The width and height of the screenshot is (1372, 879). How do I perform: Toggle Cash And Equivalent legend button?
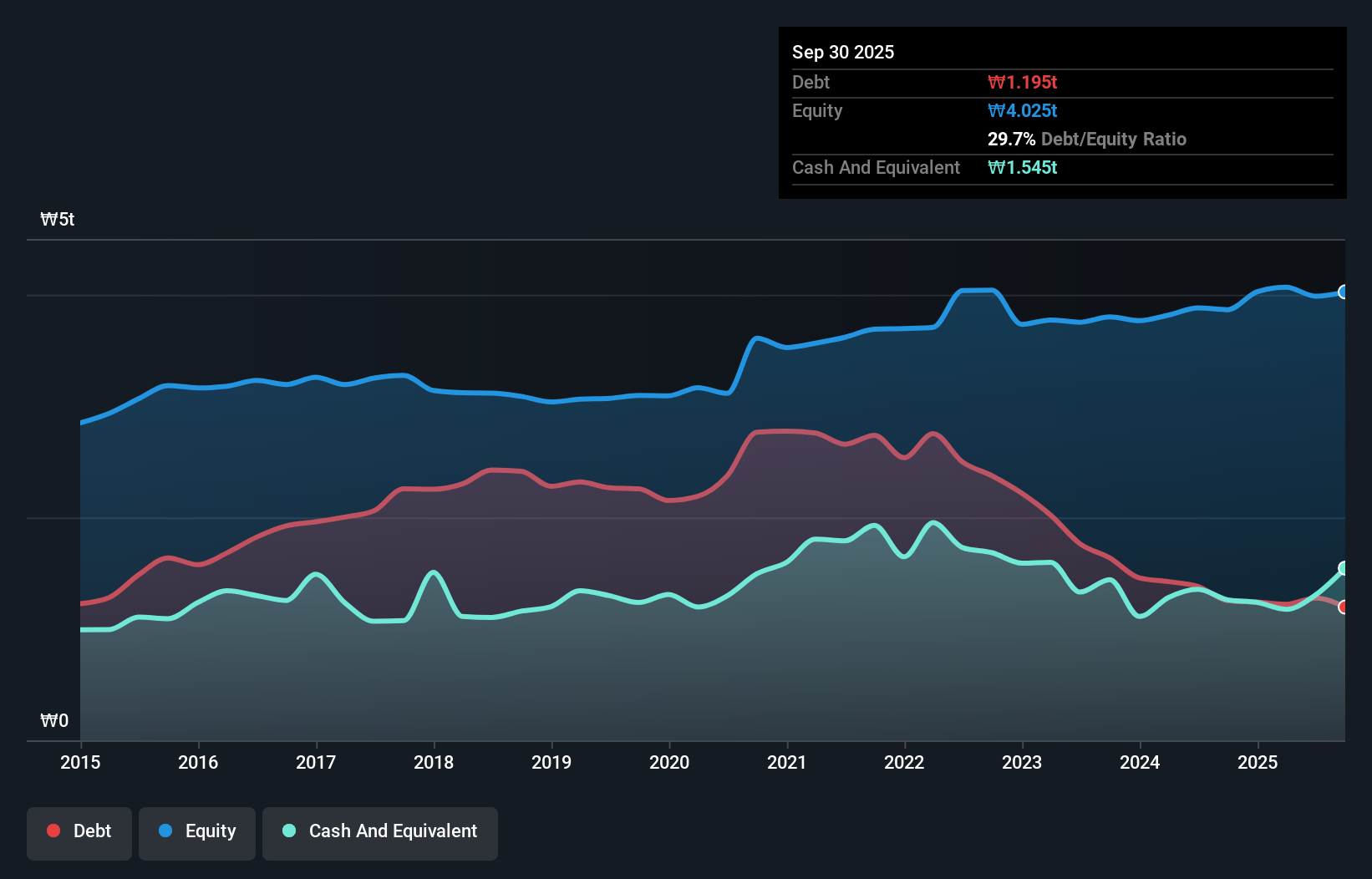(380, 833)
